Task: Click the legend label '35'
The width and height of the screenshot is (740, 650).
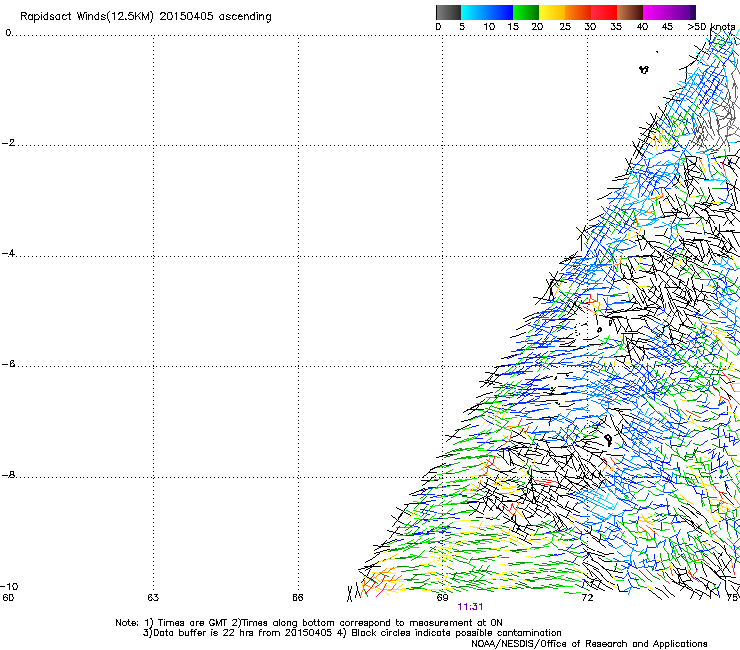Action: pyautogui.click(x=616, y=27)
